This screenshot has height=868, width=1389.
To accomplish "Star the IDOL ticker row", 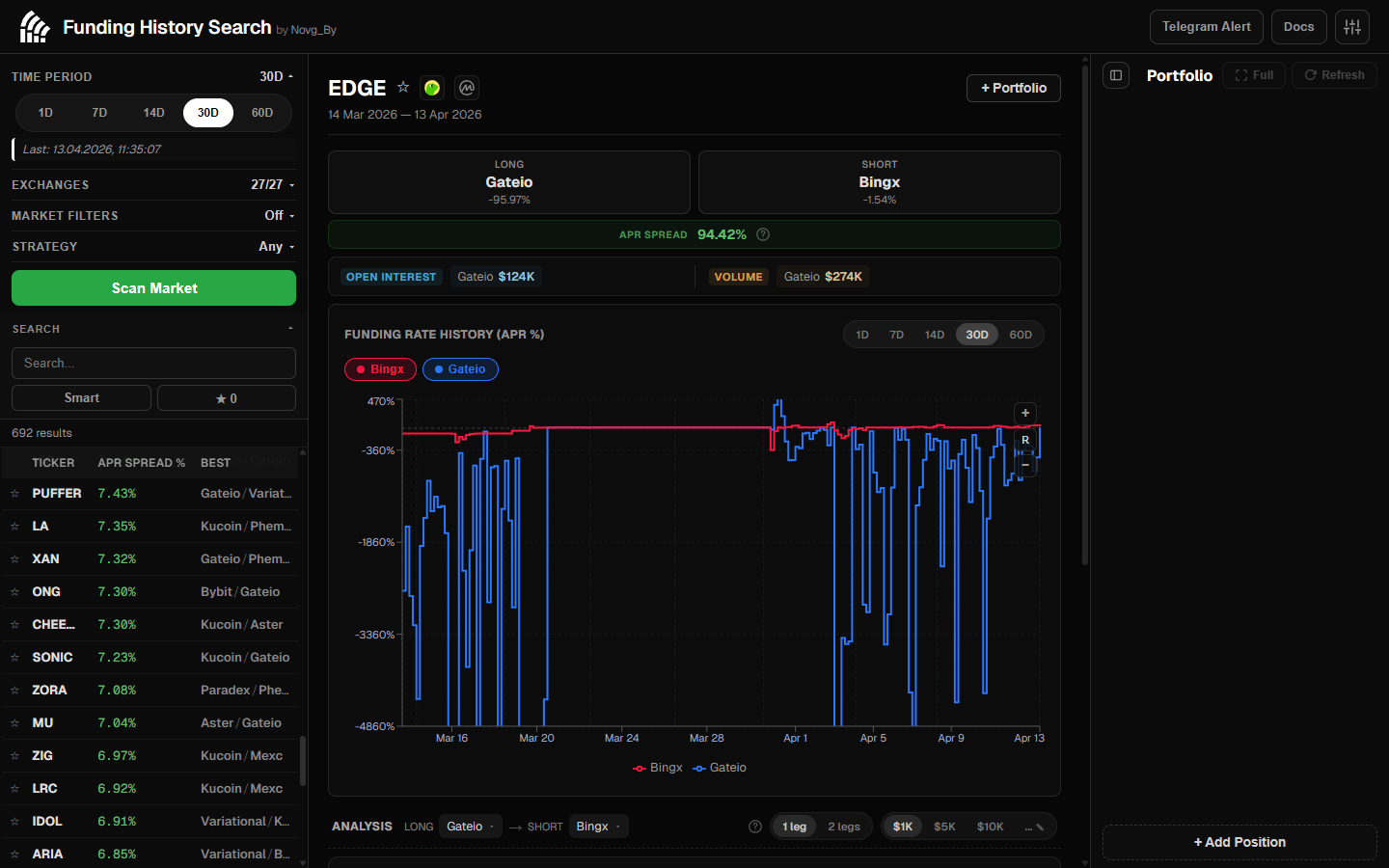I will click(x=14, y=822).
